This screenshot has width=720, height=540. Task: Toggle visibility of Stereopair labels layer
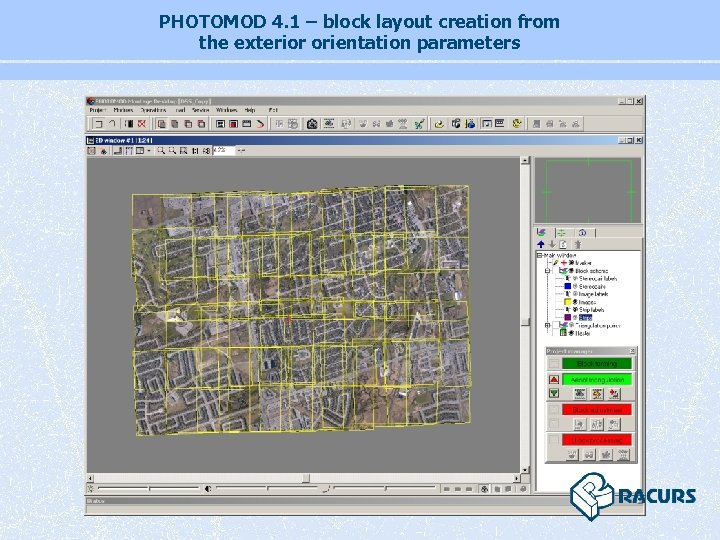tap(575, 279)
